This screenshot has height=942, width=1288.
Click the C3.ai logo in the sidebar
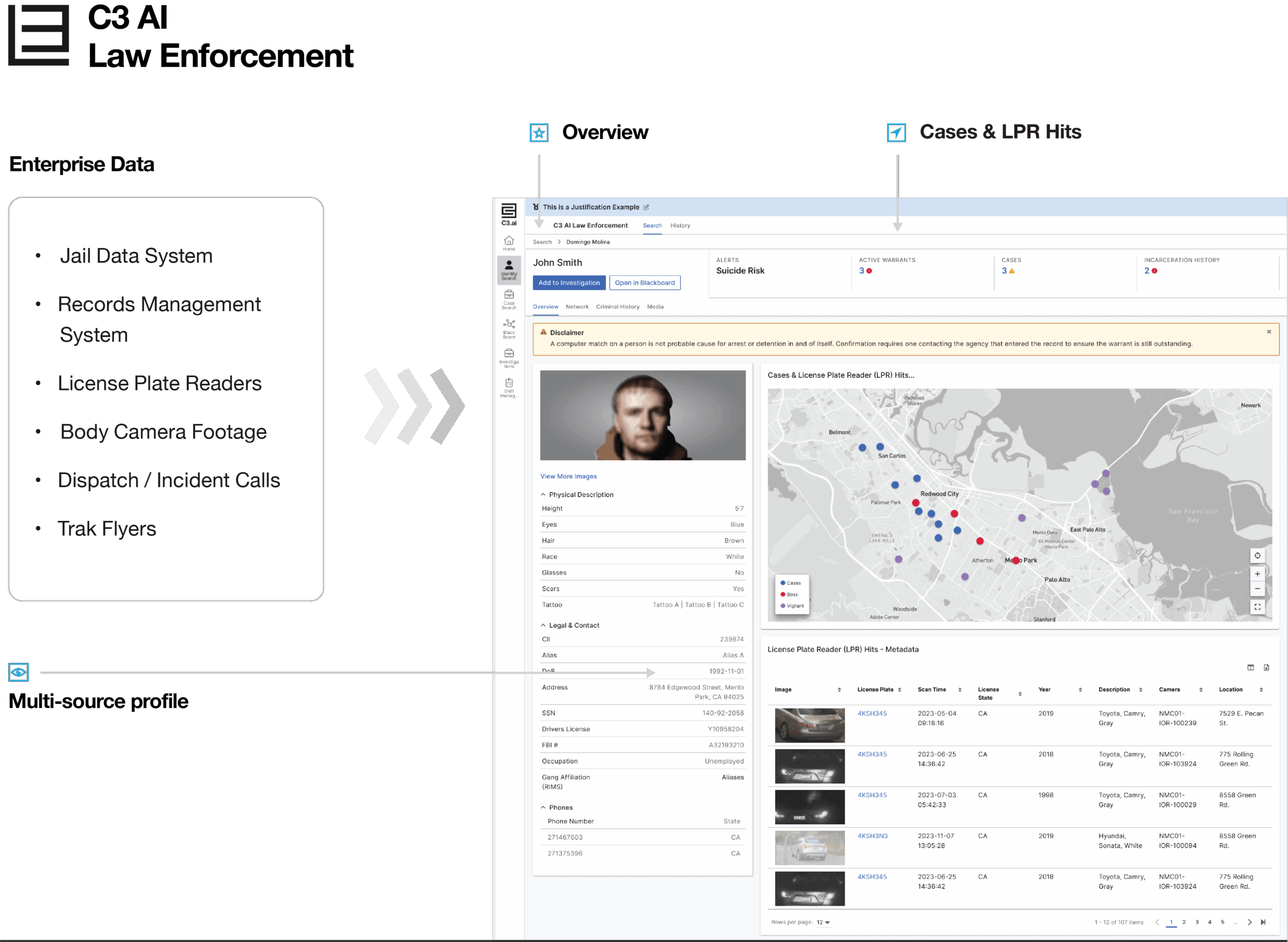click(x=509, y=214)
